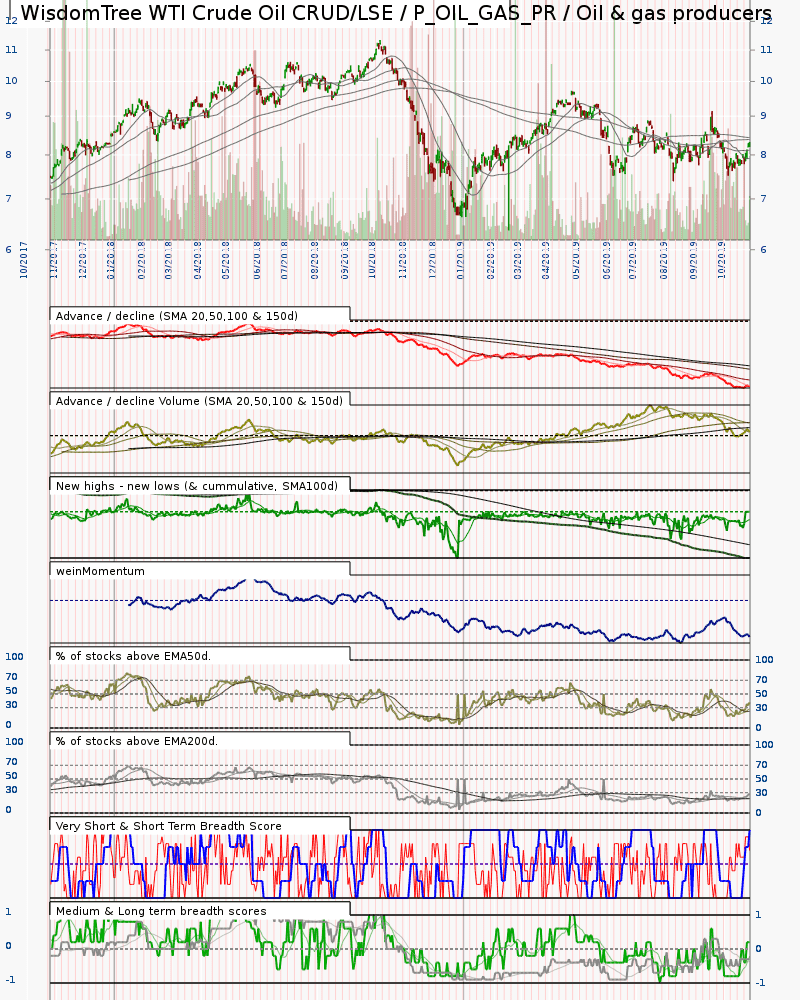Click the '02/2018' date tick label

coord(141,260)
